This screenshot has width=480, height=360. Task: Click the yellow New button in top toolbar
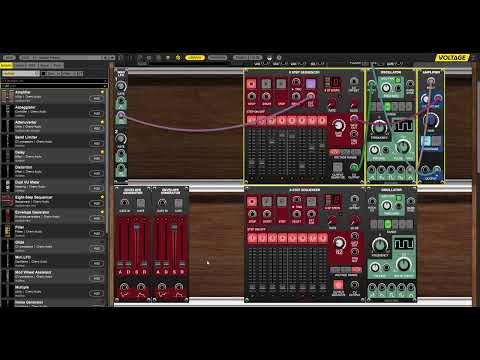(9, 58)
